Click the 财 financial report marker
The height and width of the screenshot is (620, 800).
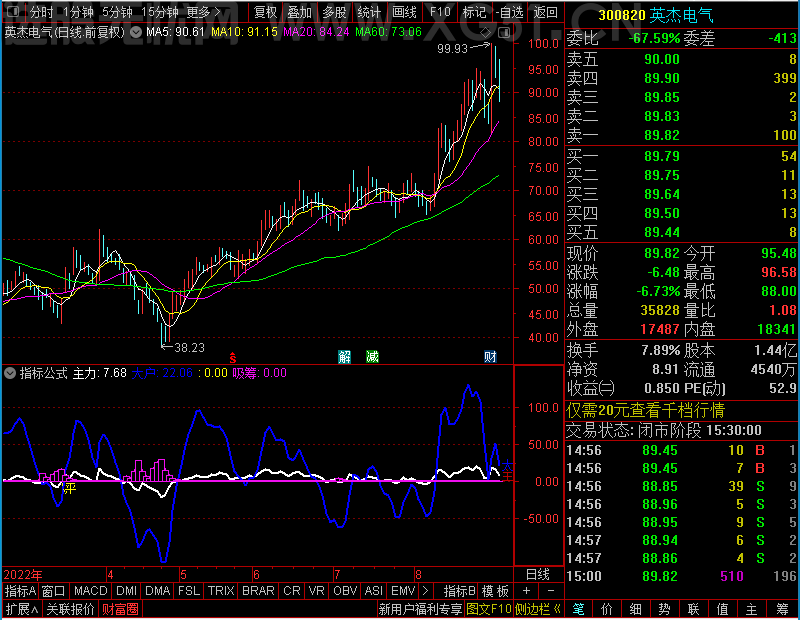coord(490,357)
